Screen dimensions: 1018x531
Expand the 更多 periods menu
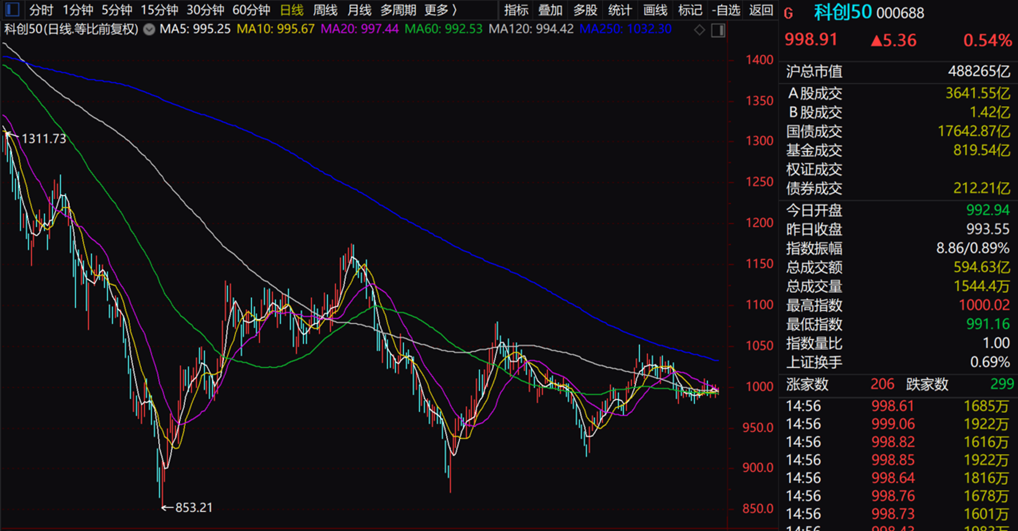(x=439, y=10)
